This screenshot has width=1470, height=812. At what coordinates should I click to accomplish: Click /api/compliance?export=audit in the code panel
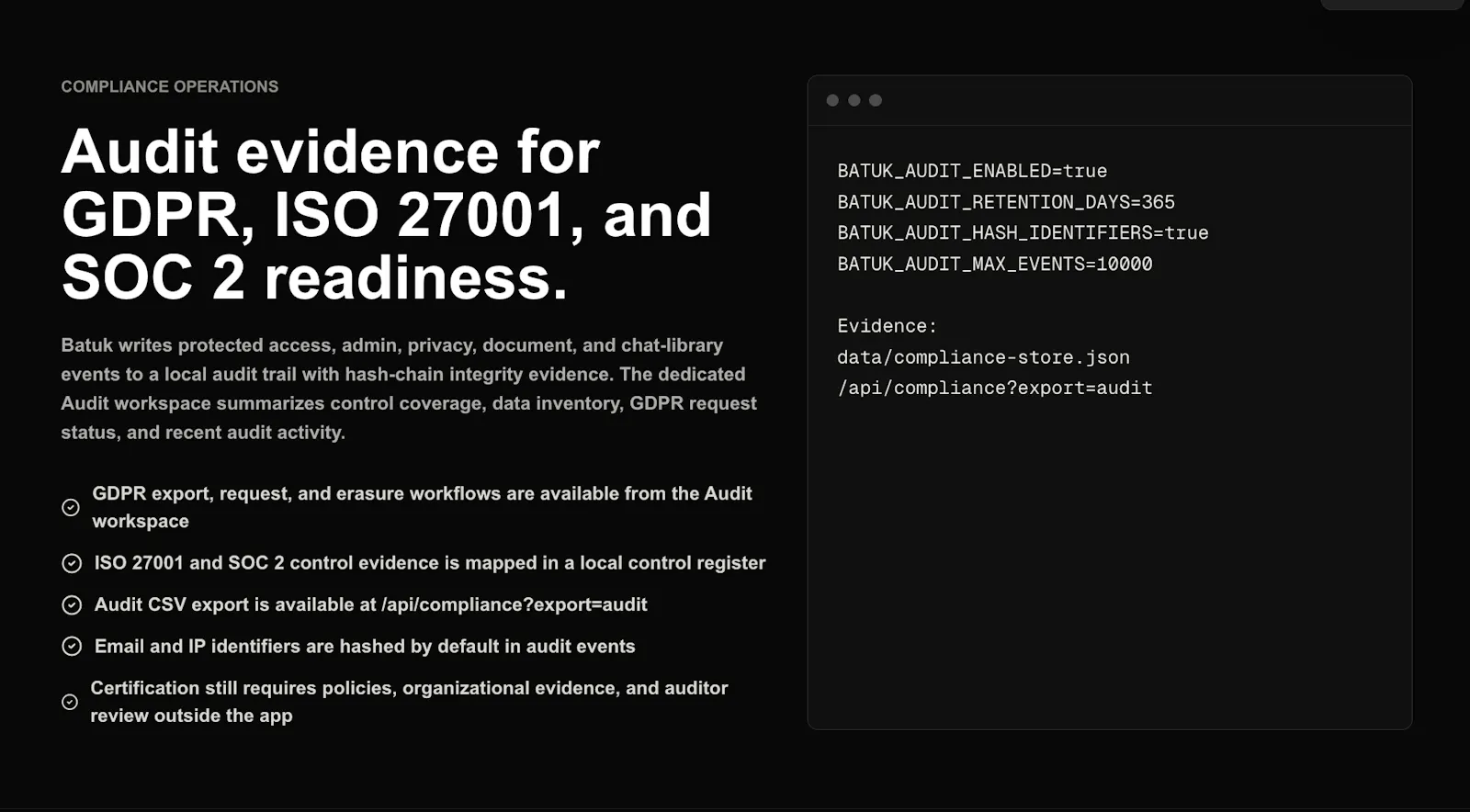click(995, 389)
